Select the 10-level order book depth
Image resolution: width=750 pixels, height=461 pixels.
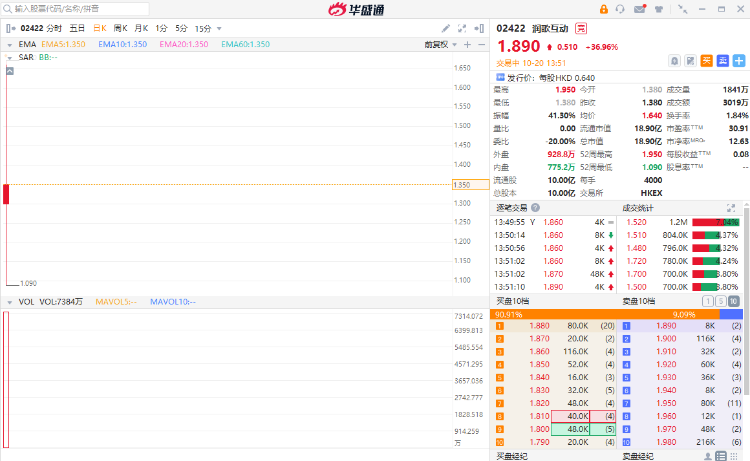click(733, 301)
